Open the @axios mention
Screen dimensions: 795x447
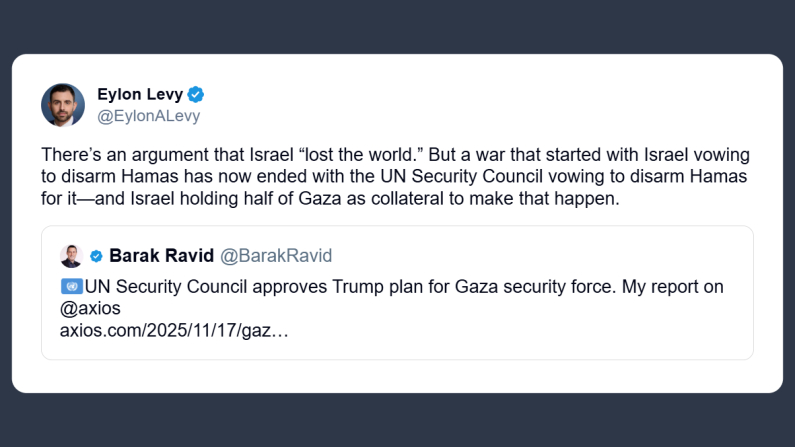(92, 309)
